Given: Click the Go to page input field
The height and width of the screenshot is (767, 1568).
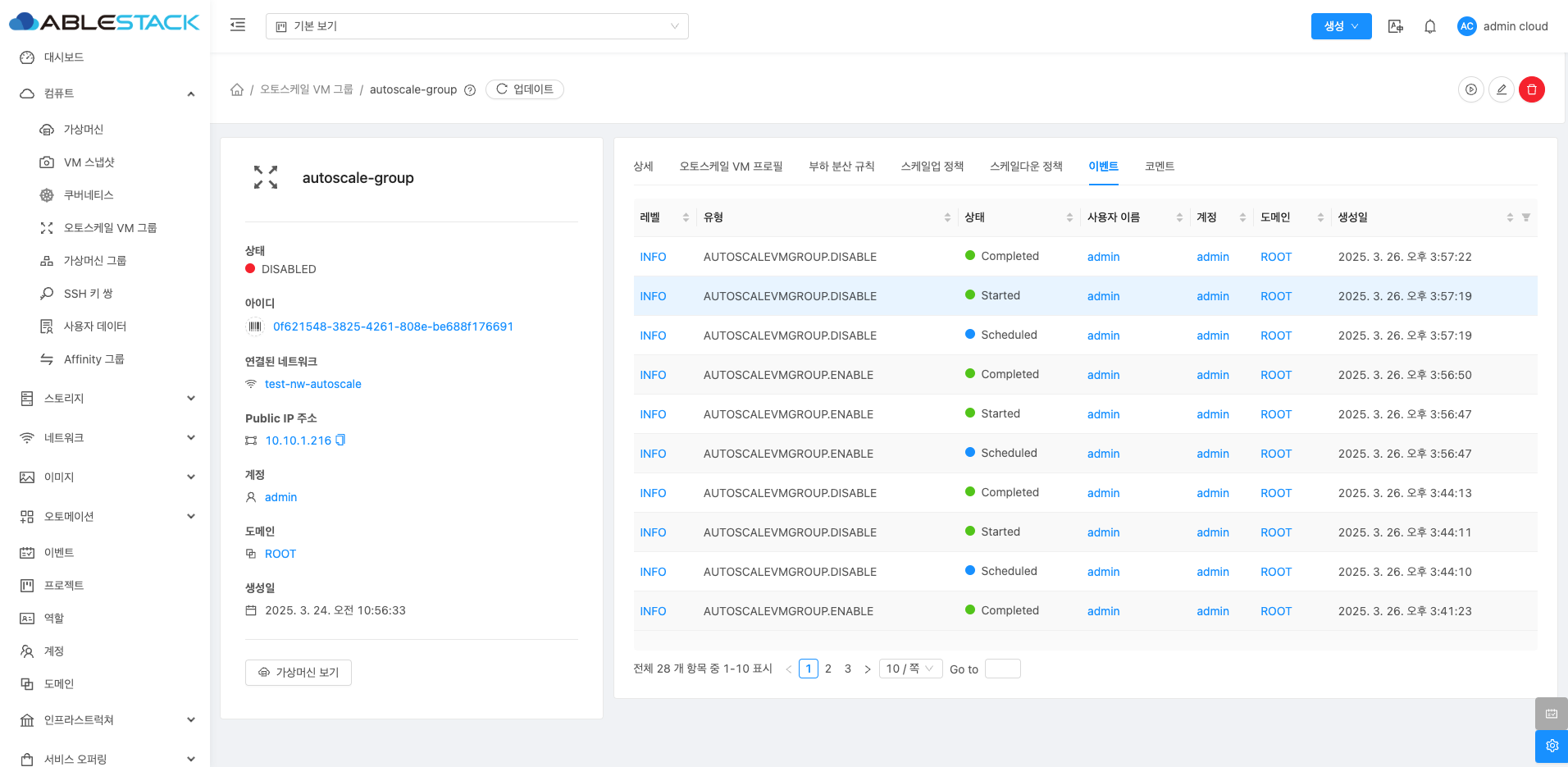Looking at the screenshot, I should [1002, 669].
